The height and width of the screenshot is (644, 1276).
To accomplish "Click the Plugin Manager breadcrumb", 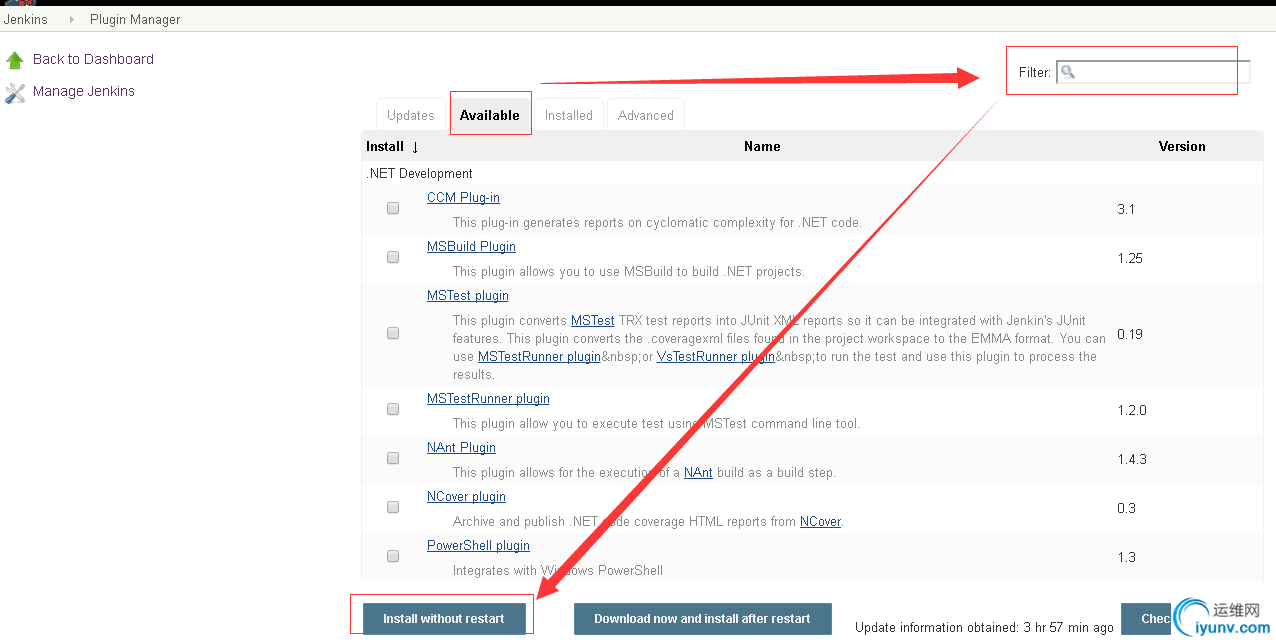I will [x=135, y=19].
